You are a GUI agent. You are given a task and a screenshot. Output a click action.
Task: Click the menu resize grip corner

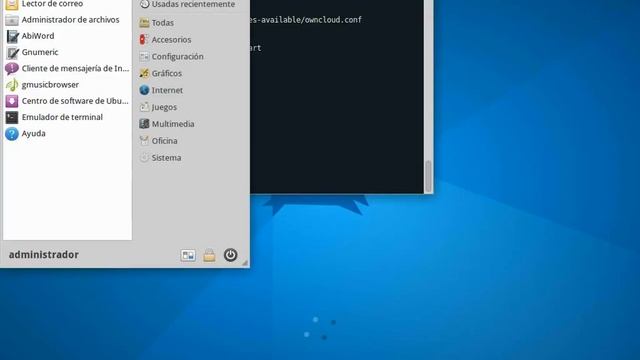tap(245, 263)
